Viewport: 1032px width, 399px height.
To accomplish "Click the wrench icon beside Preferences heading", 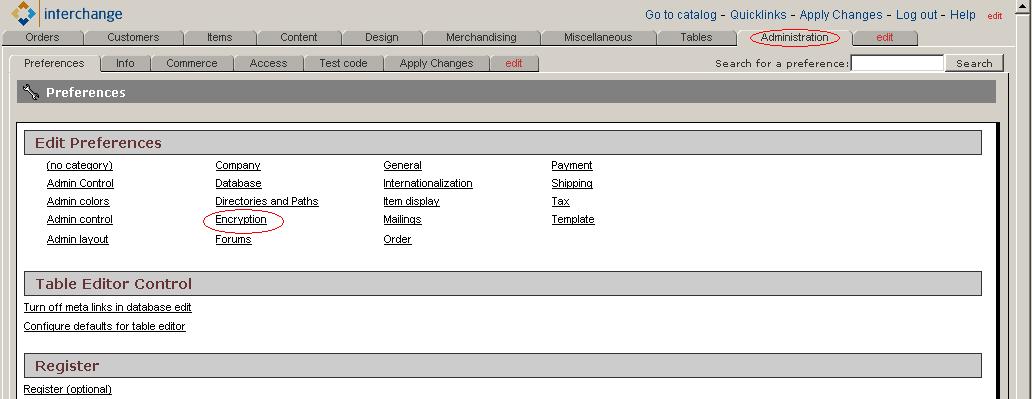I will [30, 92].
